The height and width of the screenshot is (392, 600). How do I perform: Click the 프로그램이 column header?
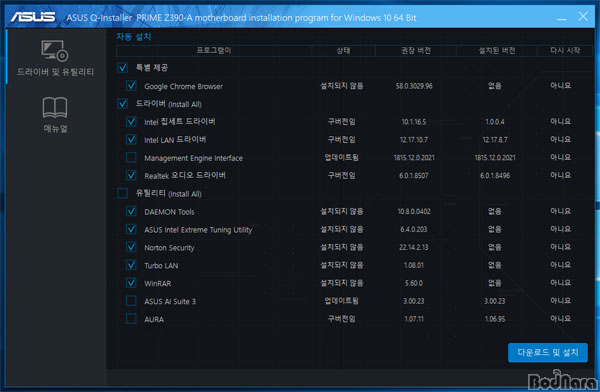(x=214, y=51)
